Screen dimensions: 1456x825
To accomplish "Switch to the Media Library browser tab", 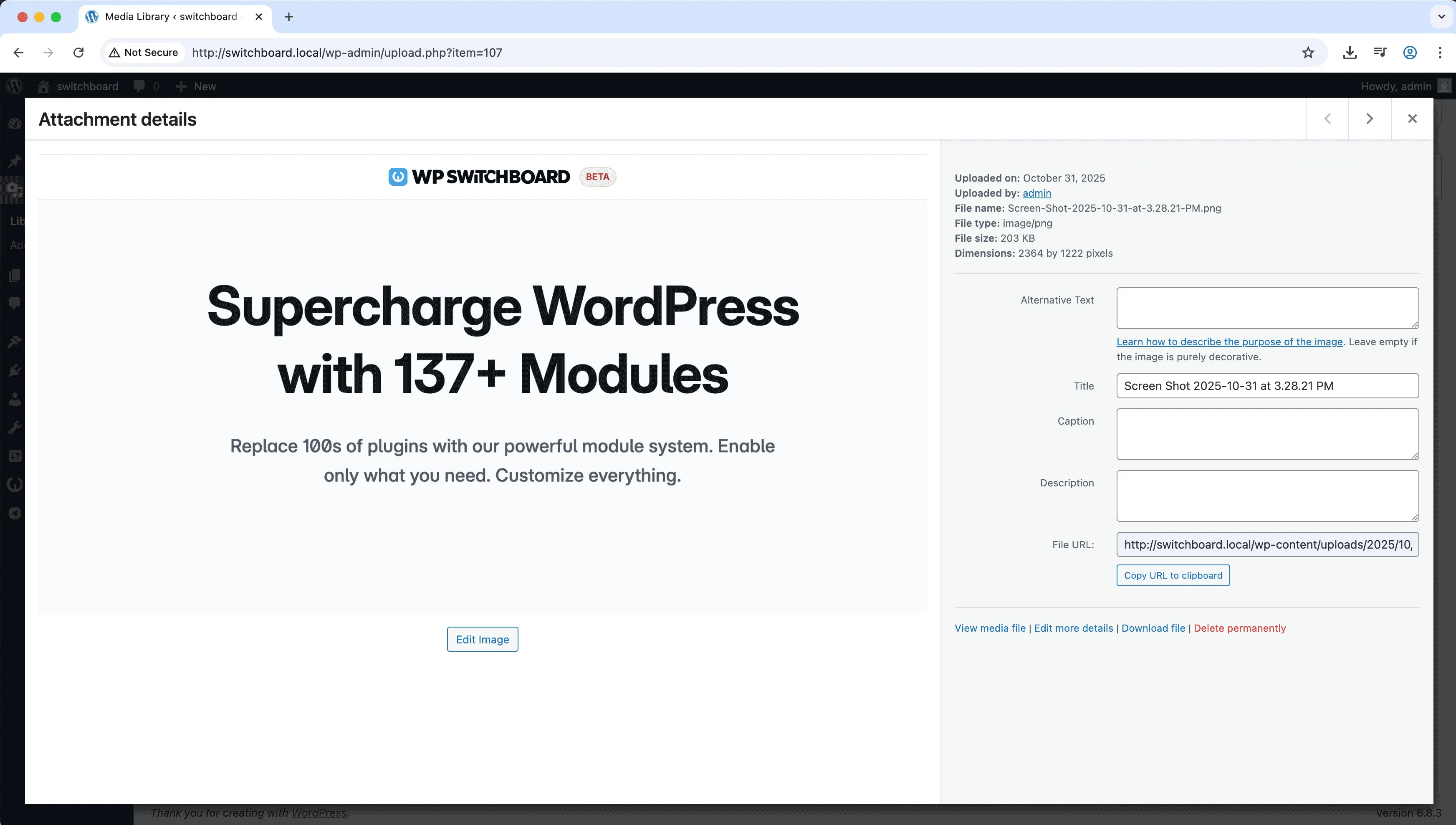I will coord(170,16).
